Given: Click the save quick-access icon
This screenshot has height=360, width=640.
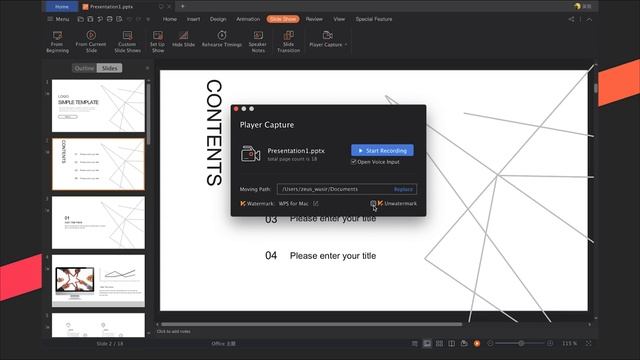Looking at the screenshot, I should pyautogui.click(x=90, y=19).
